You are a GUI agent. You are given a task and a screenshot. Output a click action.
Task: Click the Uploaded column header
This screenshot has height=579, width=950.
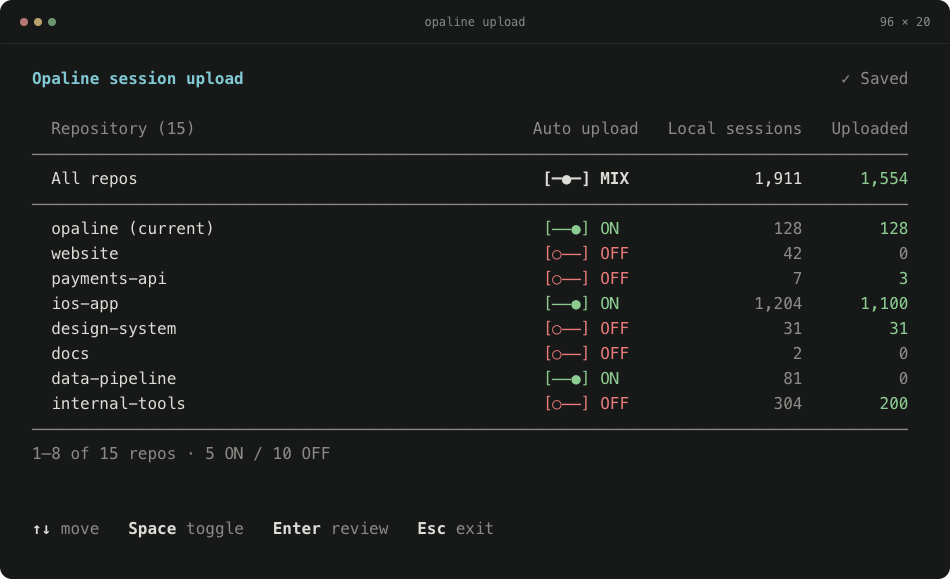coord(869,128)
